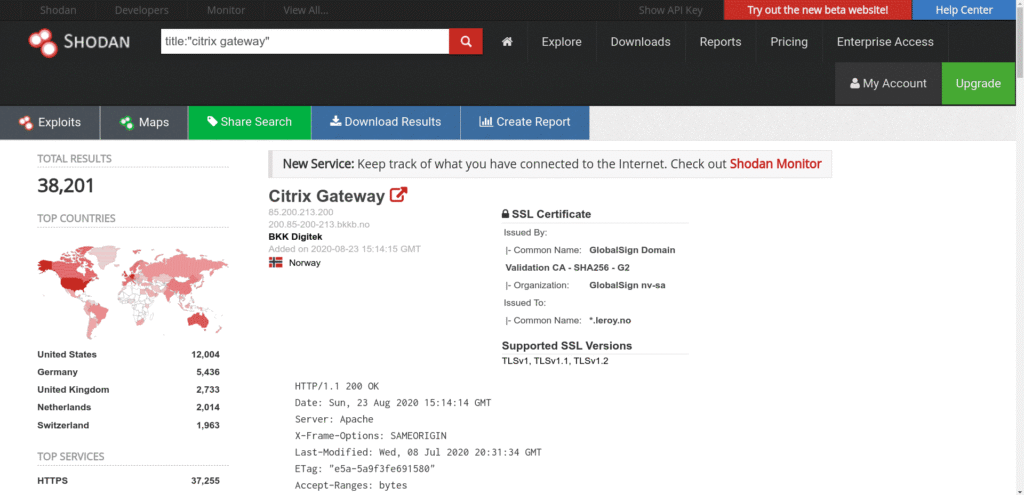Filter by United Kingdom country
1024x495 pixels.
pyautogui.click(x=73, y=390)
